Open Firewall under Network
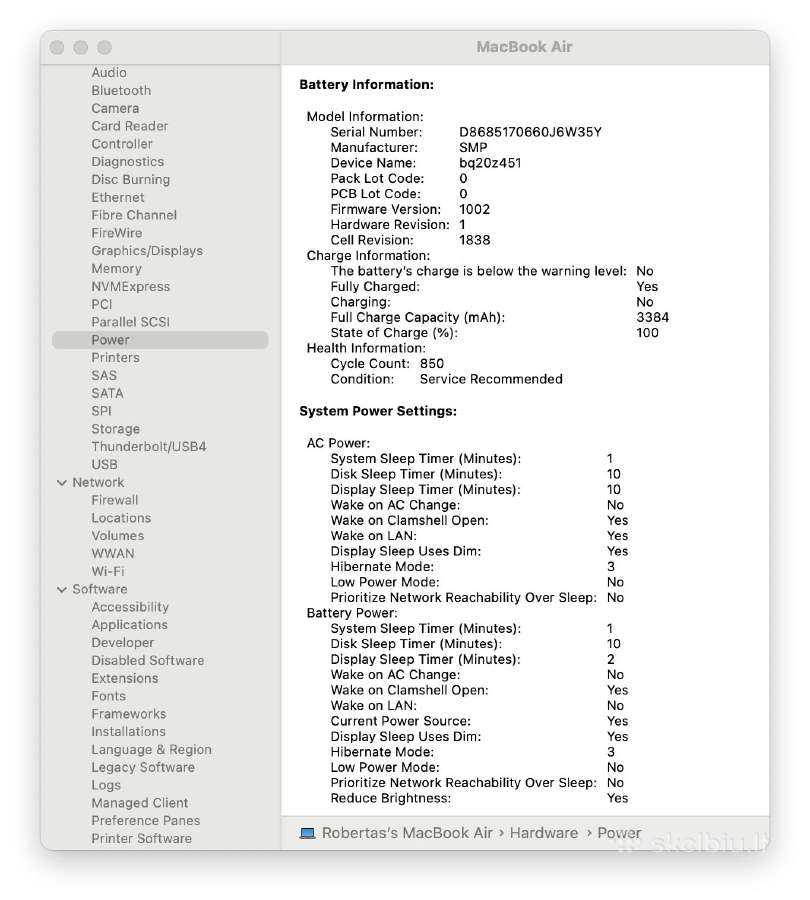The height and width of the screenshot is (900, 810). coord(115,501)
